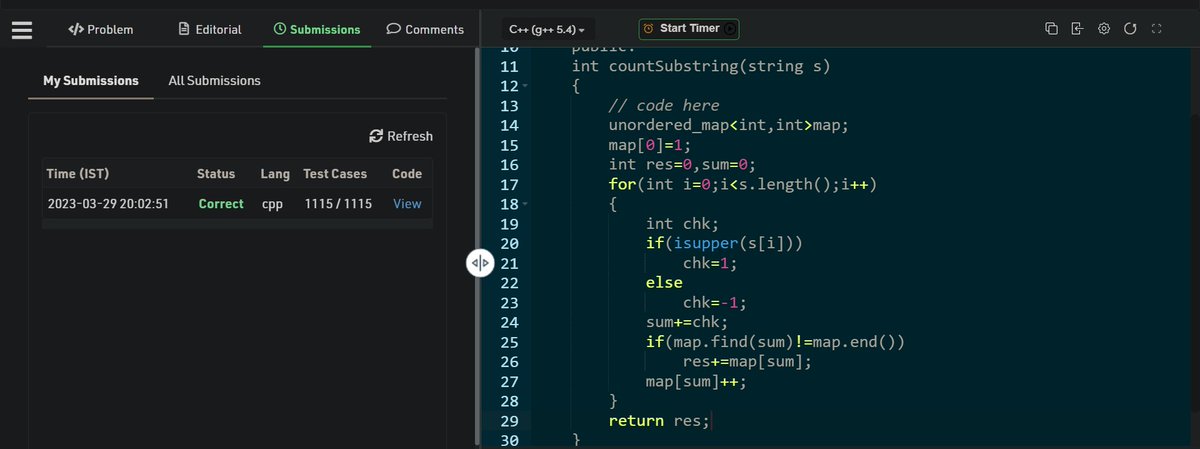Switch to the Problem tab
This screenshot has width=1200, height=449.
click(101, 29)
